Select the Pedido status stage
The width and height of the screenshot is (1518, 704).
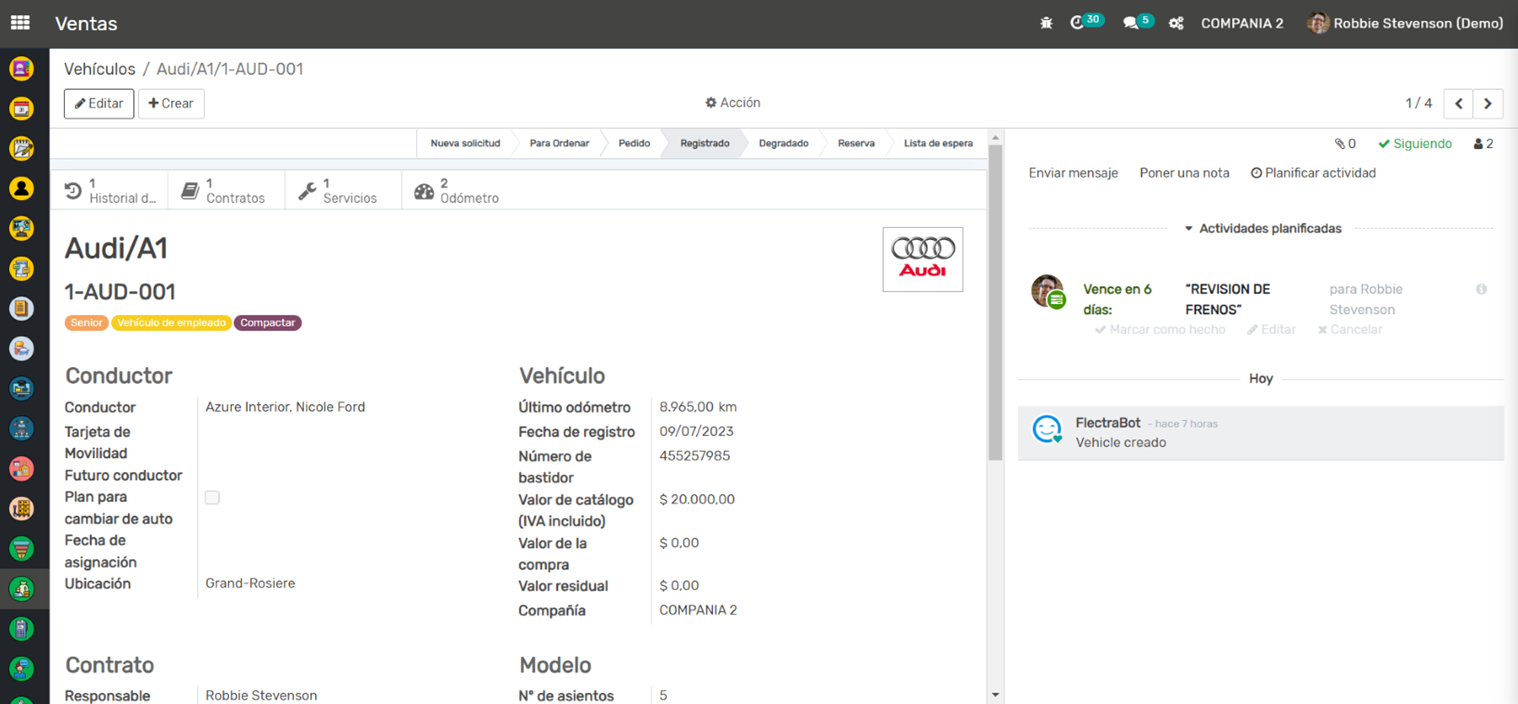coord(634,144)
